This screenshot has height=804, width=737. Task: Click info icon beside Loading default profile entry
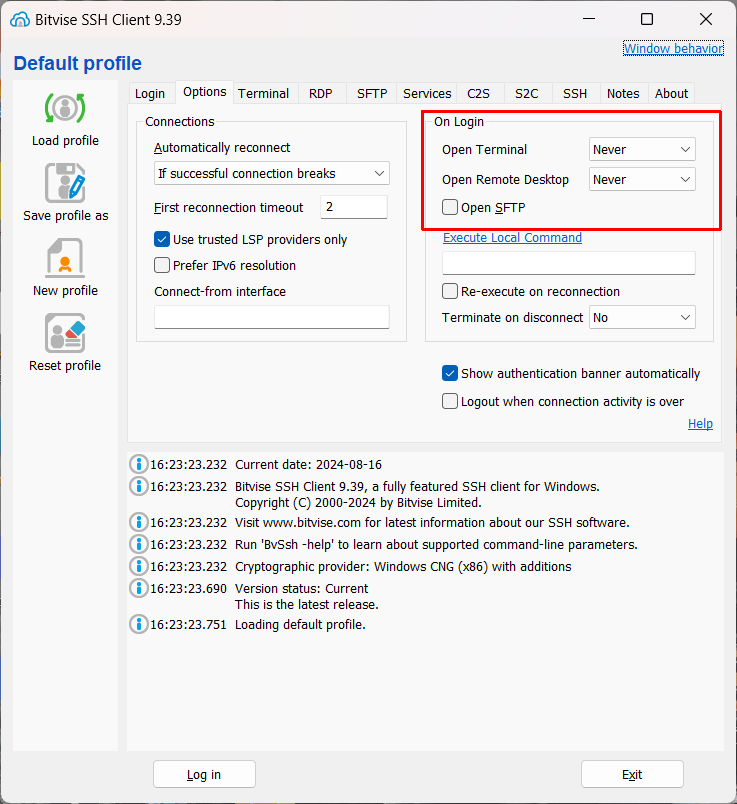pyautogui.click(x=138, y=624)
